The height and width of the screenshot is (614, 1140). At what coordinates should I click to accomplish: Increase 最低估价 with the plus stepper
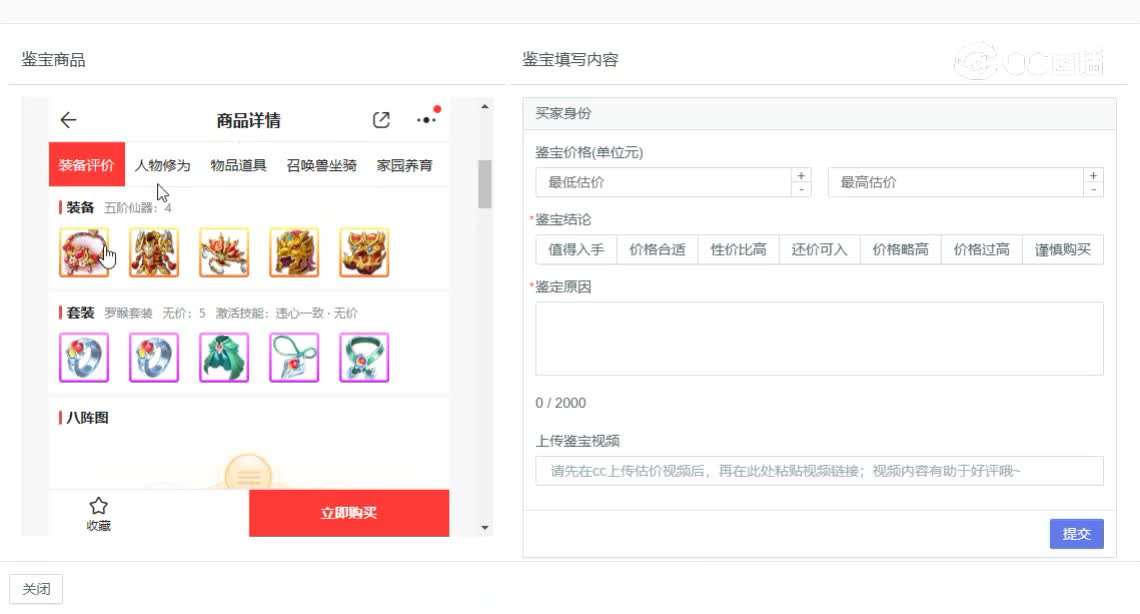point(801,175)
